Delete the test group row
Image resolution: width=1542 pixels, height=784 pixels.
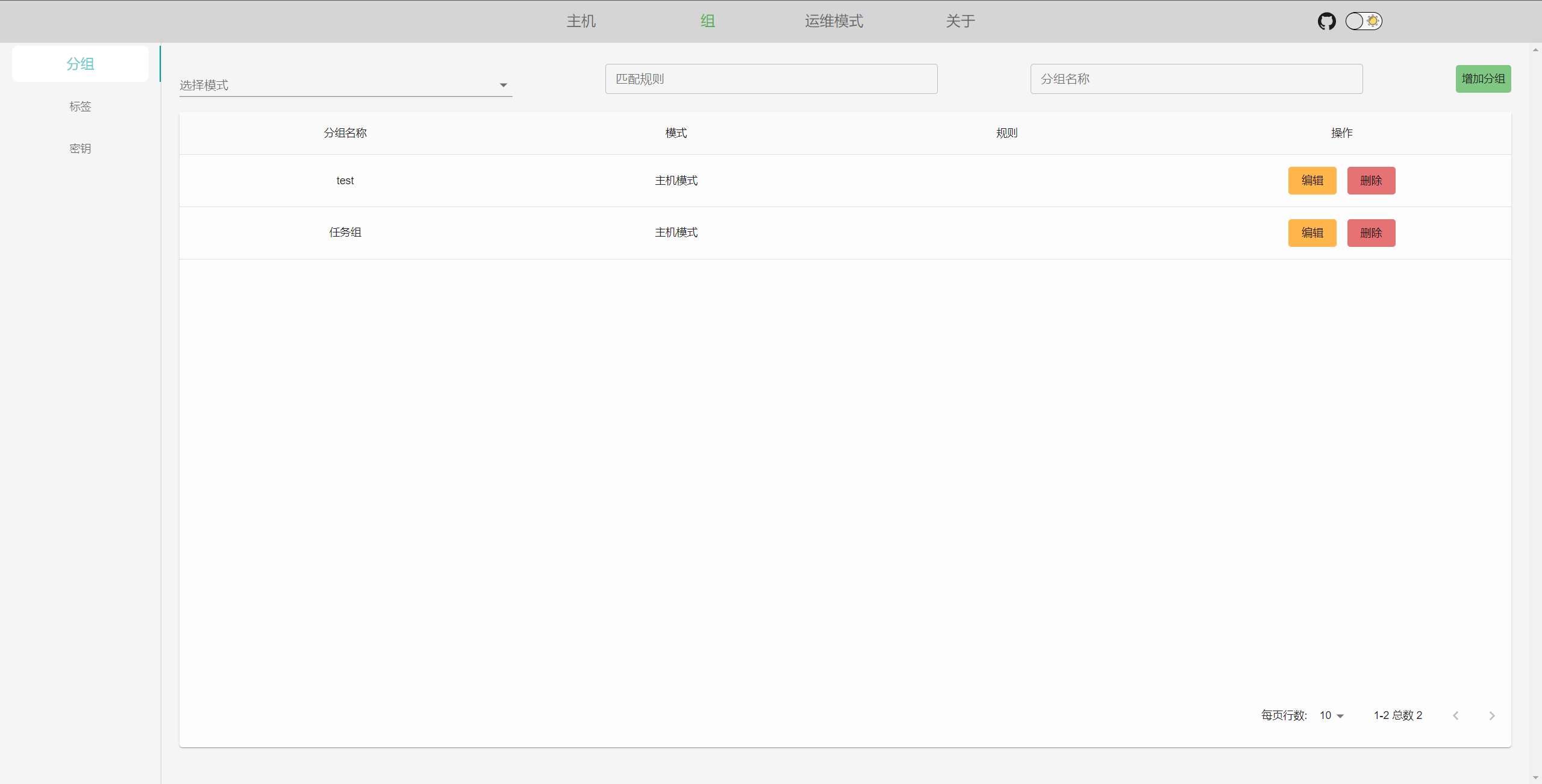pyautogui.click(x=1371, y=181)
